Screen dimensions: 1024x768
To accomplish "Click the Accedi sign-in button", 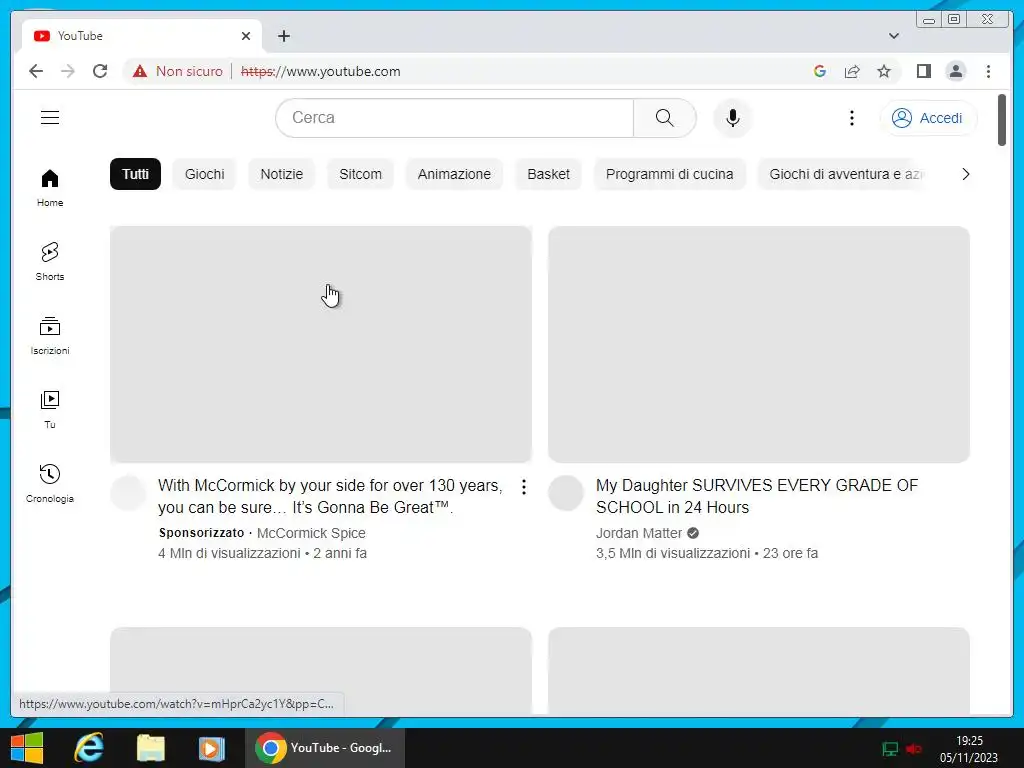I will click(x=928, y=118).
